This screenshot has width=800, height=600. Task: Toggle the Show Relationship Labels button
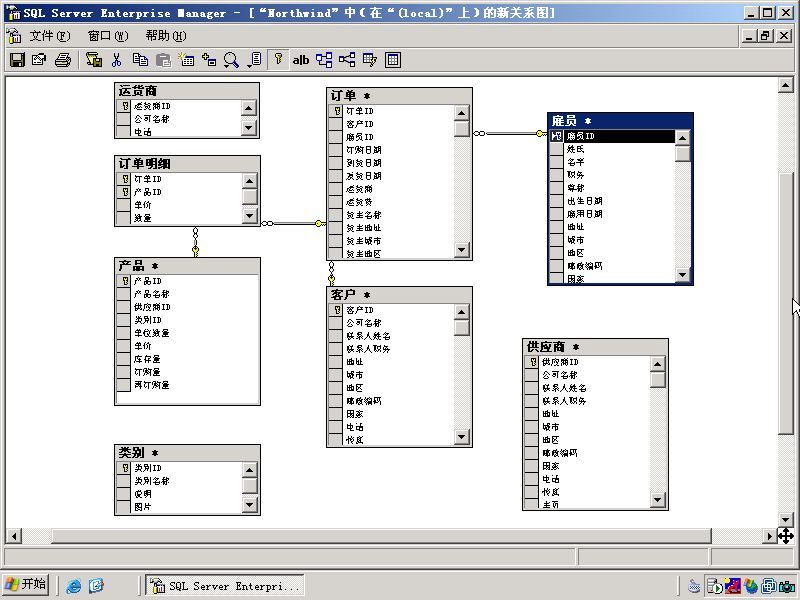[347, 60]
